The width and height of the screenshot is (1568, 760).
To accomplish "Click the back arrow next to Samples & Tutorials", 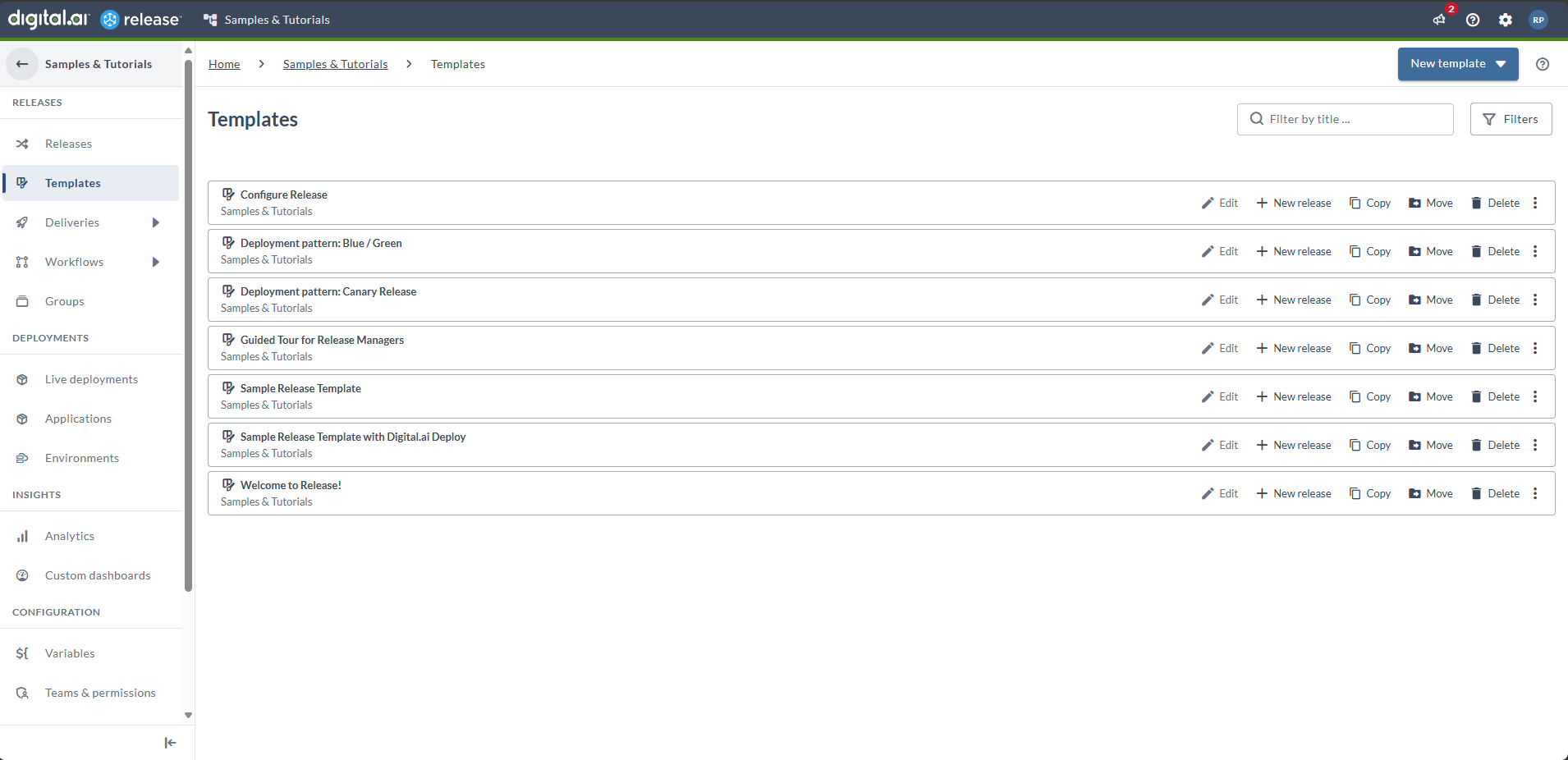I will (21, 64).
